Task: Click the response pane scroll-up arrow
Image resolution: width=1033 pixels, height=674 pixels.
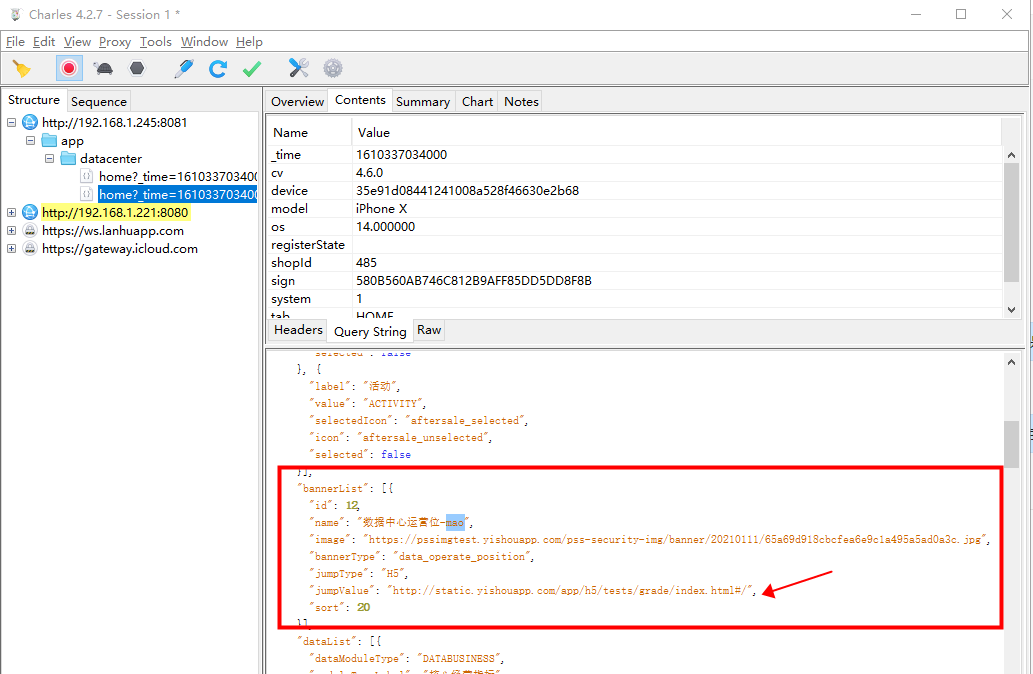Action: click(x=1011, y=362)
